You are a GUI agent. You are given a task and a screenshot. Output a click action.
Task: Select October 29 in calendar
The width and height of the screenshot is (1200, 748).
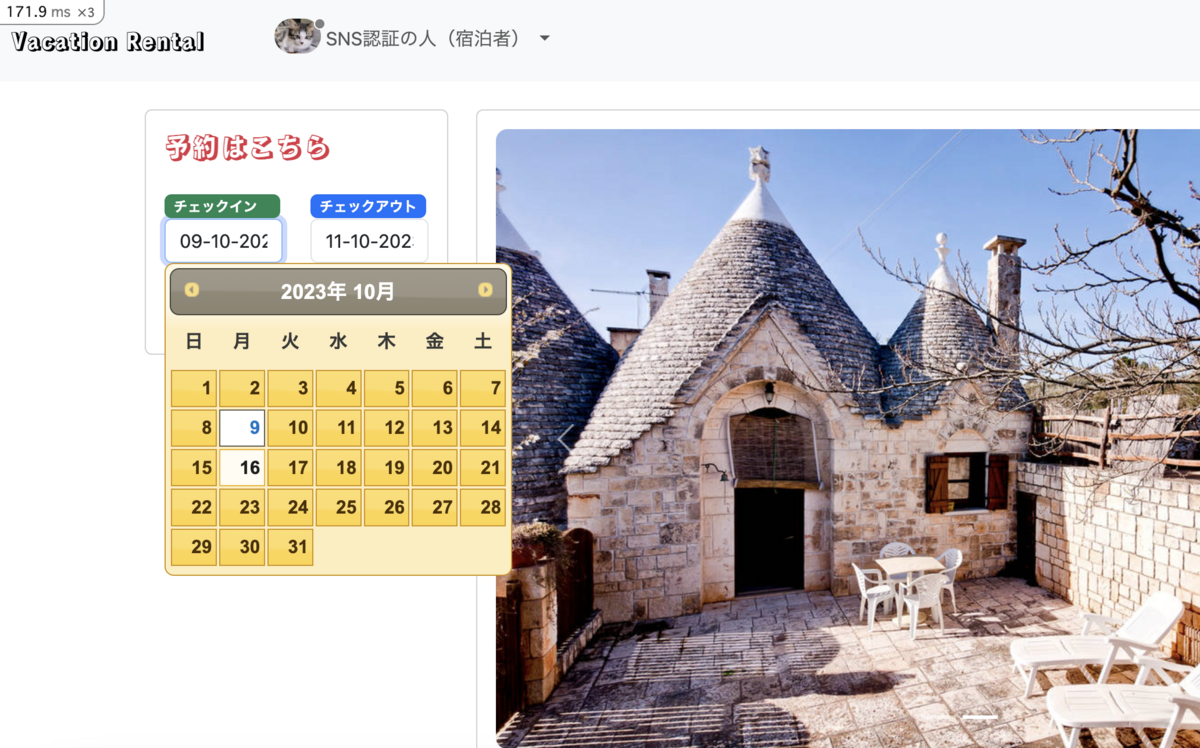coord(194,547)
